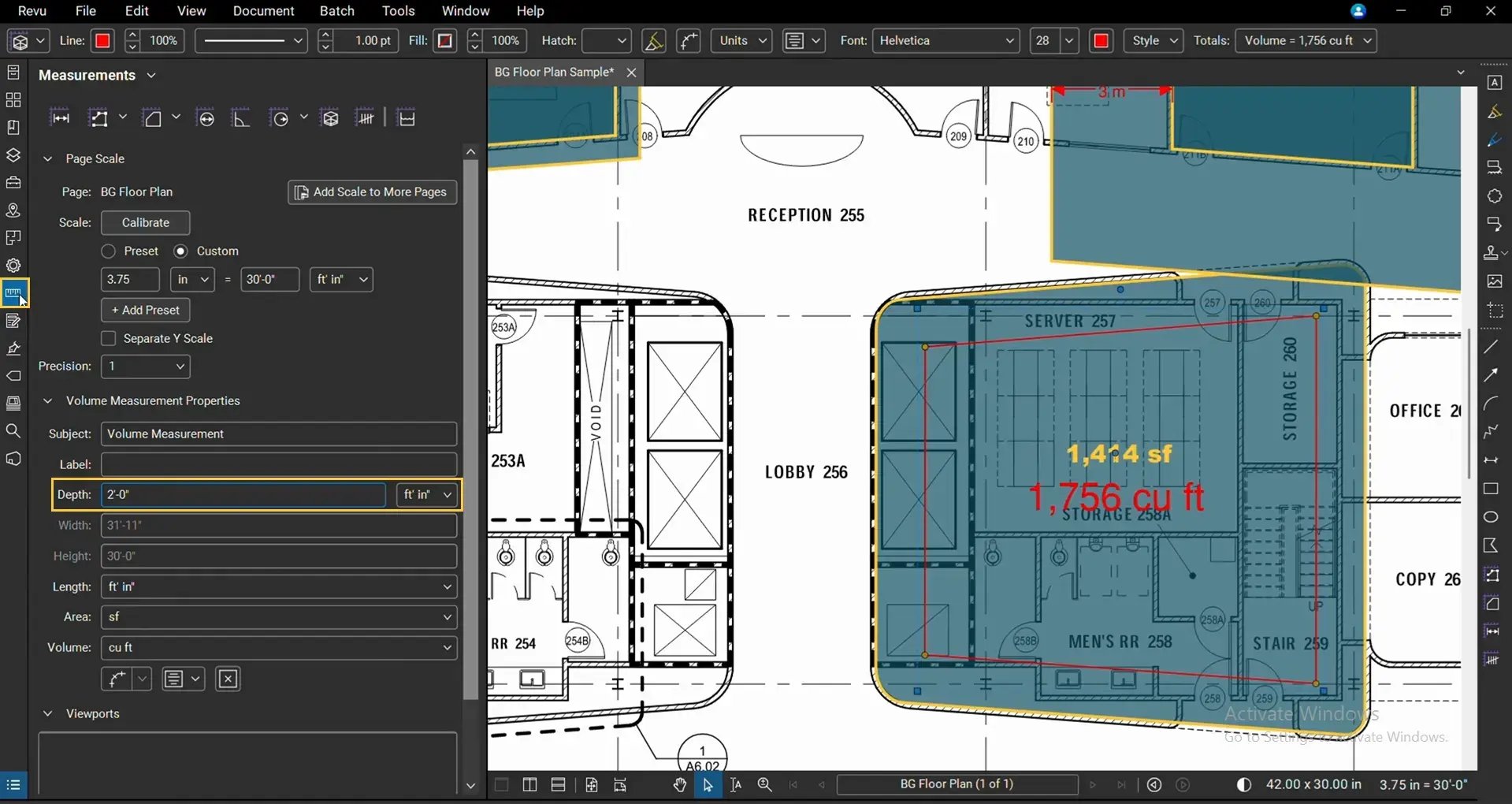Image resolution: width=1512 pixels, height=804 pixels.
Task: Open the Totals Volume dropdown
Action: (1306, 41)
